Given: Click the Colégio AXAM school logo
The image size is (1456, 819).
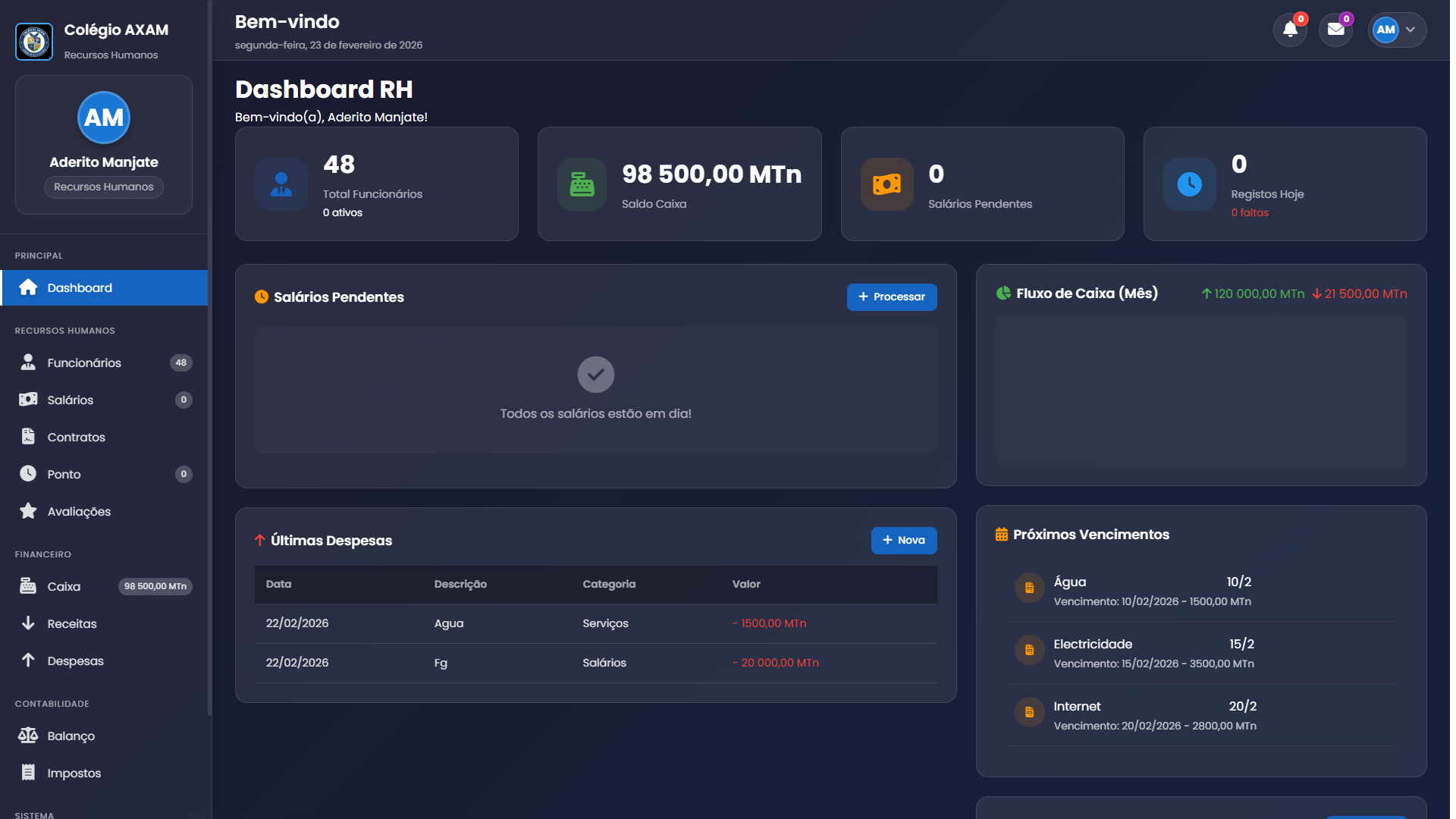Looking at the screenshot, I should [x=34, y=41].
